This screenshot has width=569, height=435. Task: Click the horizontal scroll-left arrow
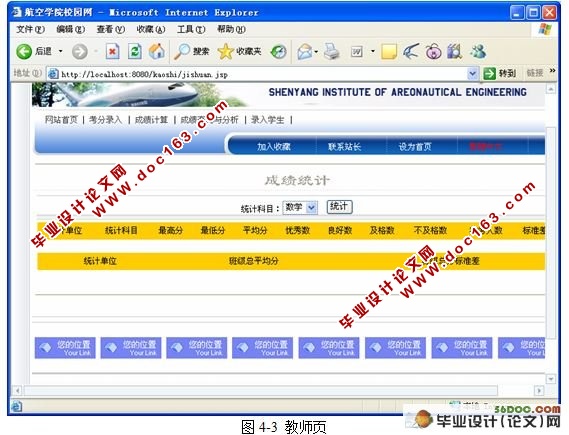[17, 391]
